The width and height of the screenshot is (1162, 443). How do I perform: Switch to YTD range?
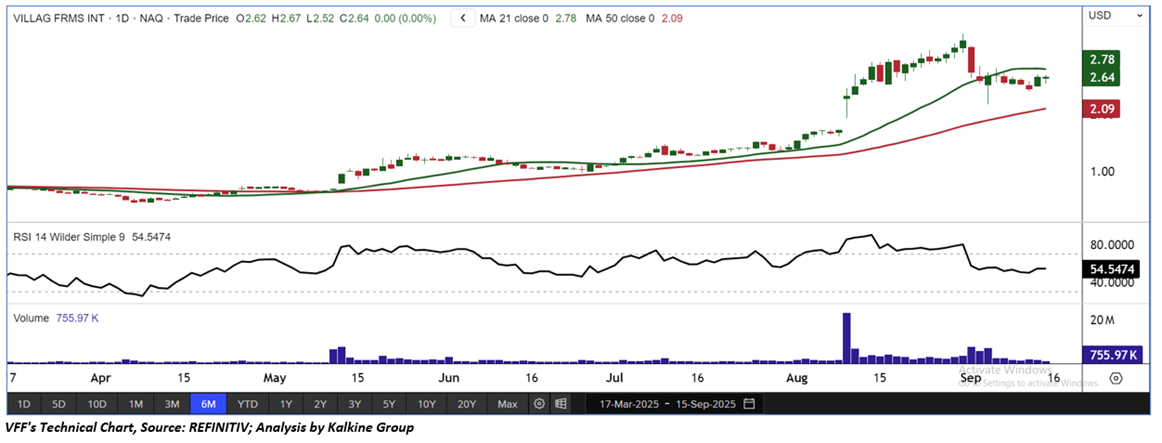coord(247,404)
